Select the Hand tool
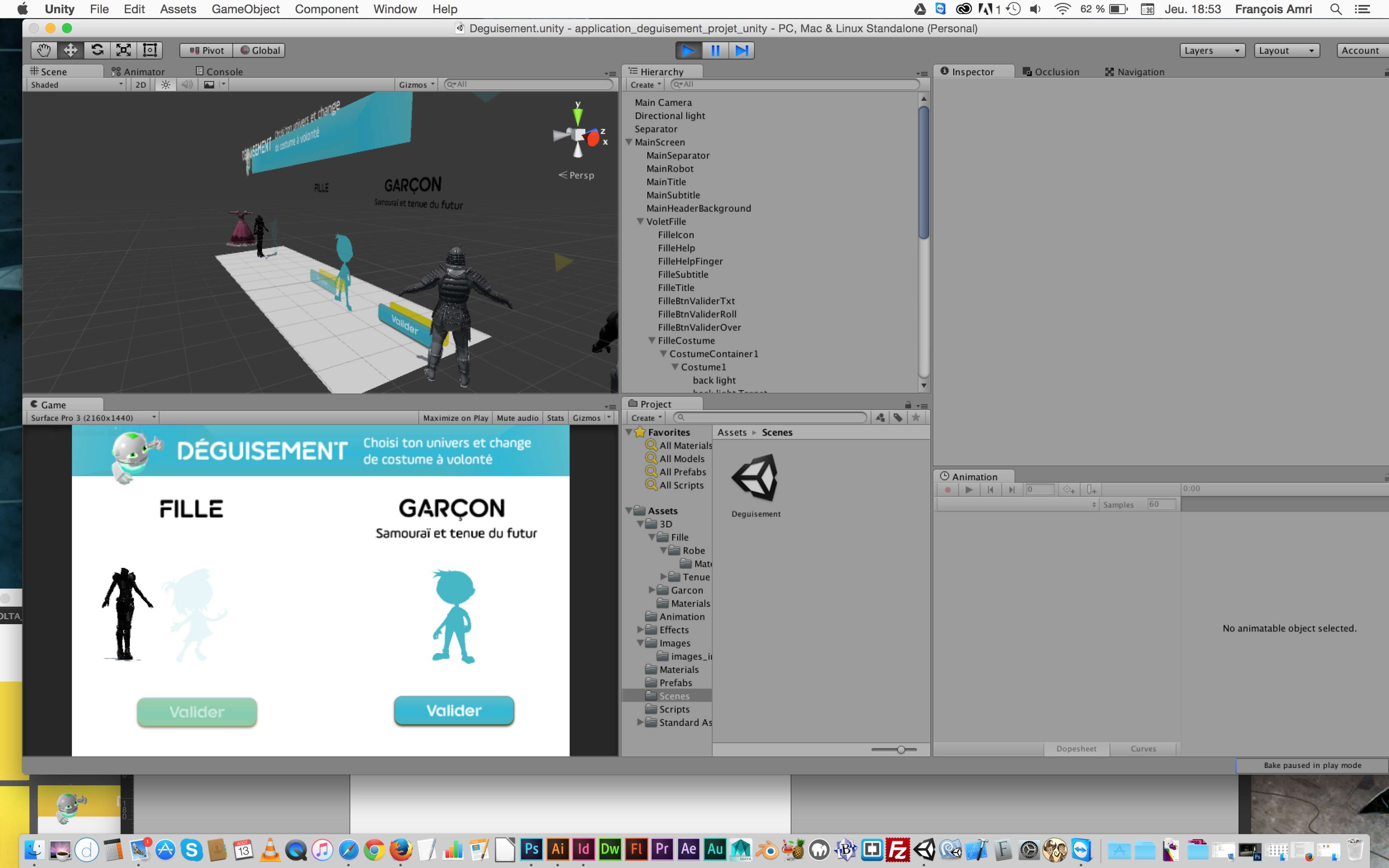The width and height of the screenshot is (1389, 868). click(x=44, y=51)
